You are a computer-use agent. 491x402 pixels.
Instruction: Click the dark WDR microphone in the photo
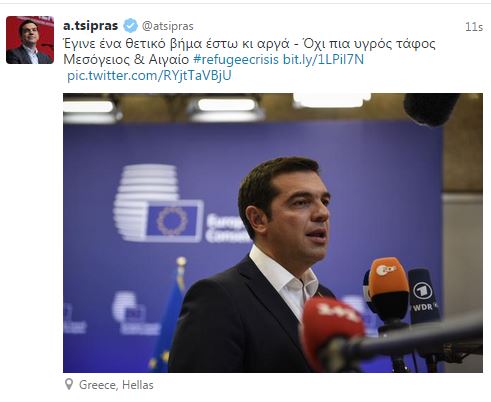coord(423,295)
